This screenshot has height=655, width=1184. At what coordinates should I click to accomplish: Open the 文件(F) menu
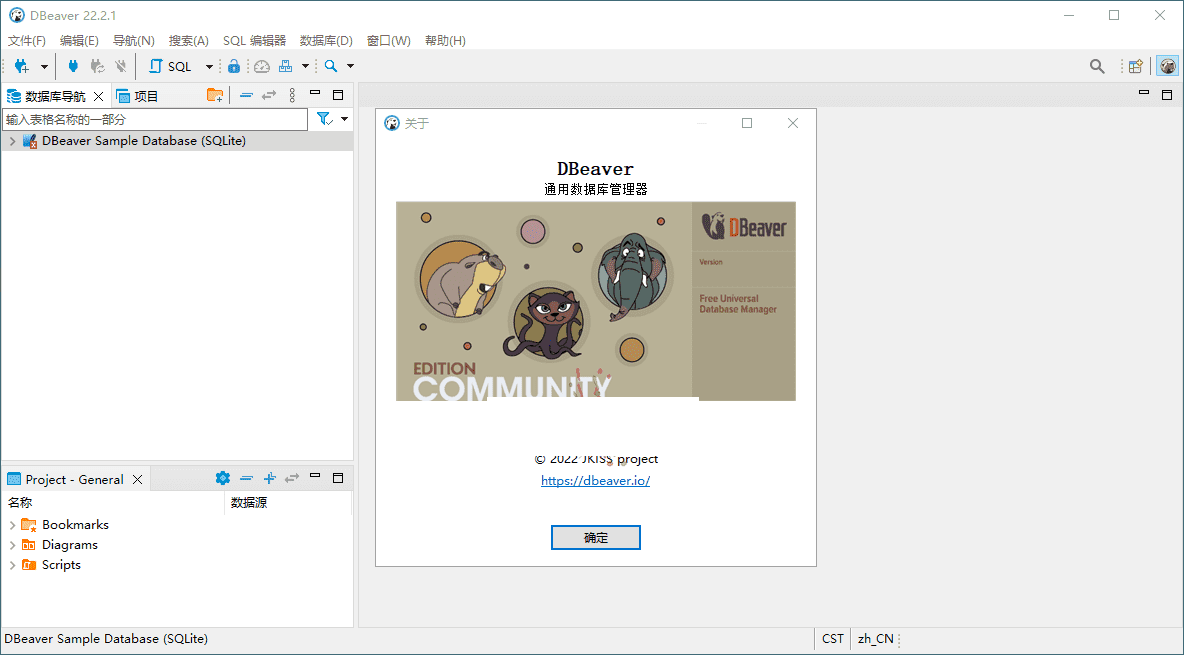point(26,41)
